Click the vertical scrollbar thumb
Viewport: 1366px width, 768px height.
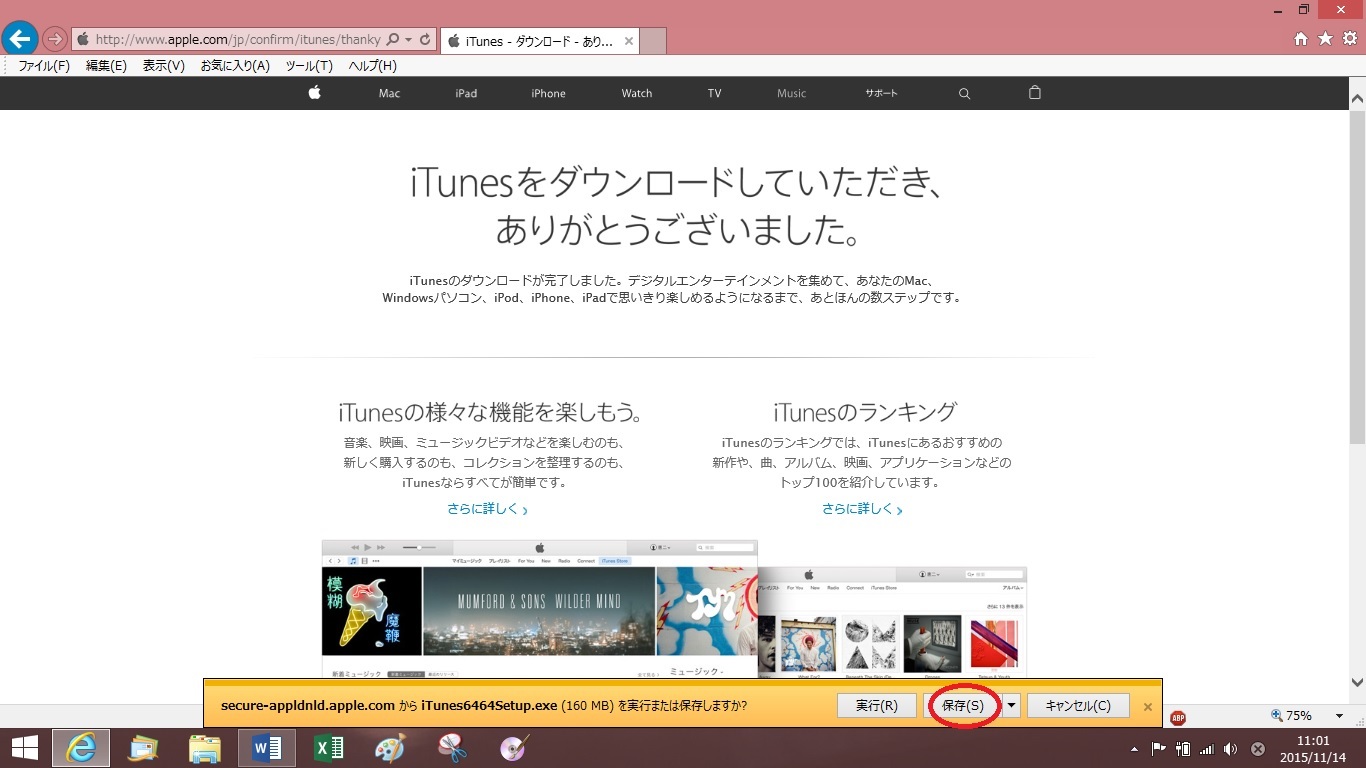point(1357,277)
